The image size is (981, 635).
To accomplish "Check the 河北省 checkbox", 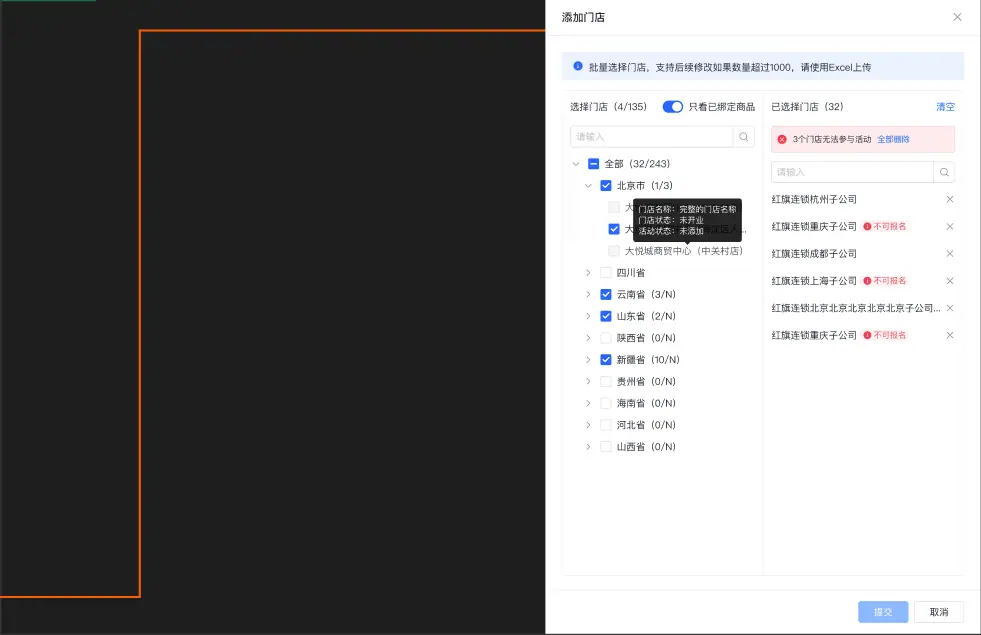I will point(606,425).
